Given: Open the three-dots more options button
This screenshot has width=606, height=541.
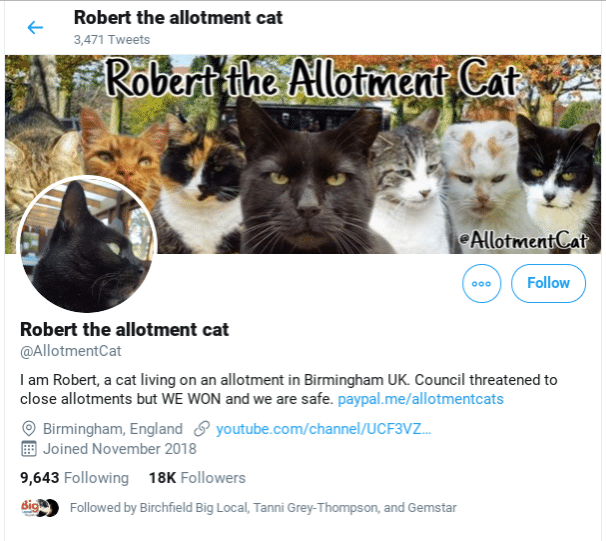Looking at the screenshot, I should click(481, 283).
